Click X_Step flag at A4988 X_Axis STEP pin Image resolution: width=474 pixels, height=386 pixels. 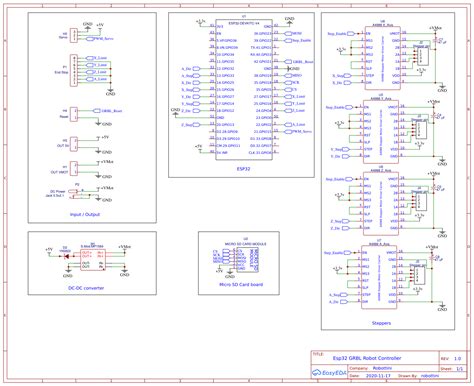(342, 76)
